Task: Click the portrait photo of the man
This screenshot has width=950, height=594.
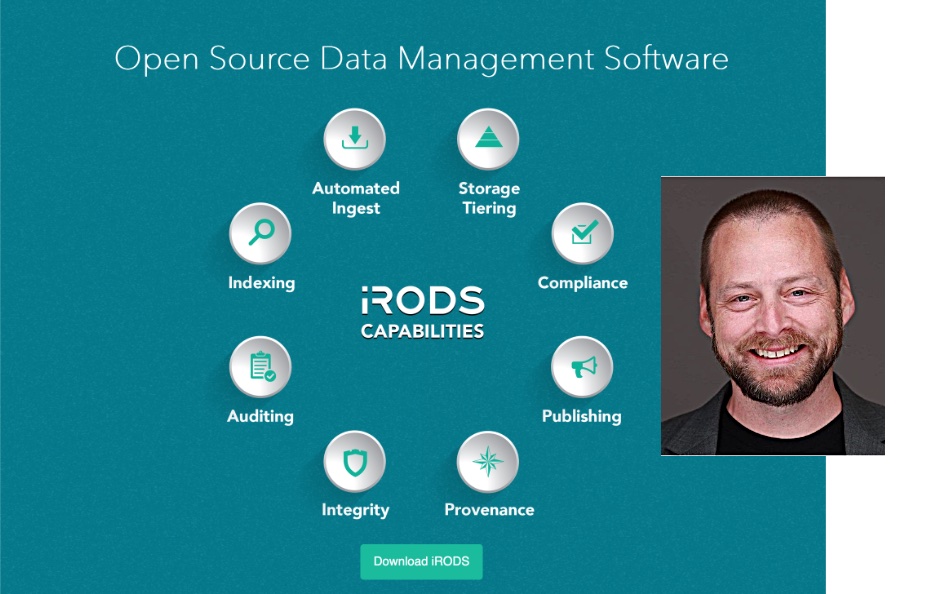Action: 772,316
